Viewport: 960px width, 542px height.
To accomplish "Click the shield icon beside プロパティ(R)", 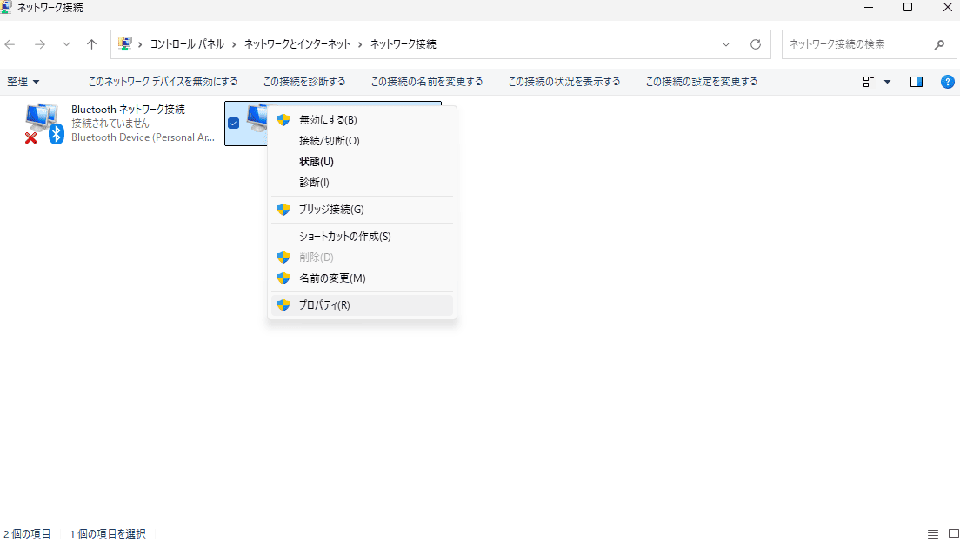I will [283, 305].
